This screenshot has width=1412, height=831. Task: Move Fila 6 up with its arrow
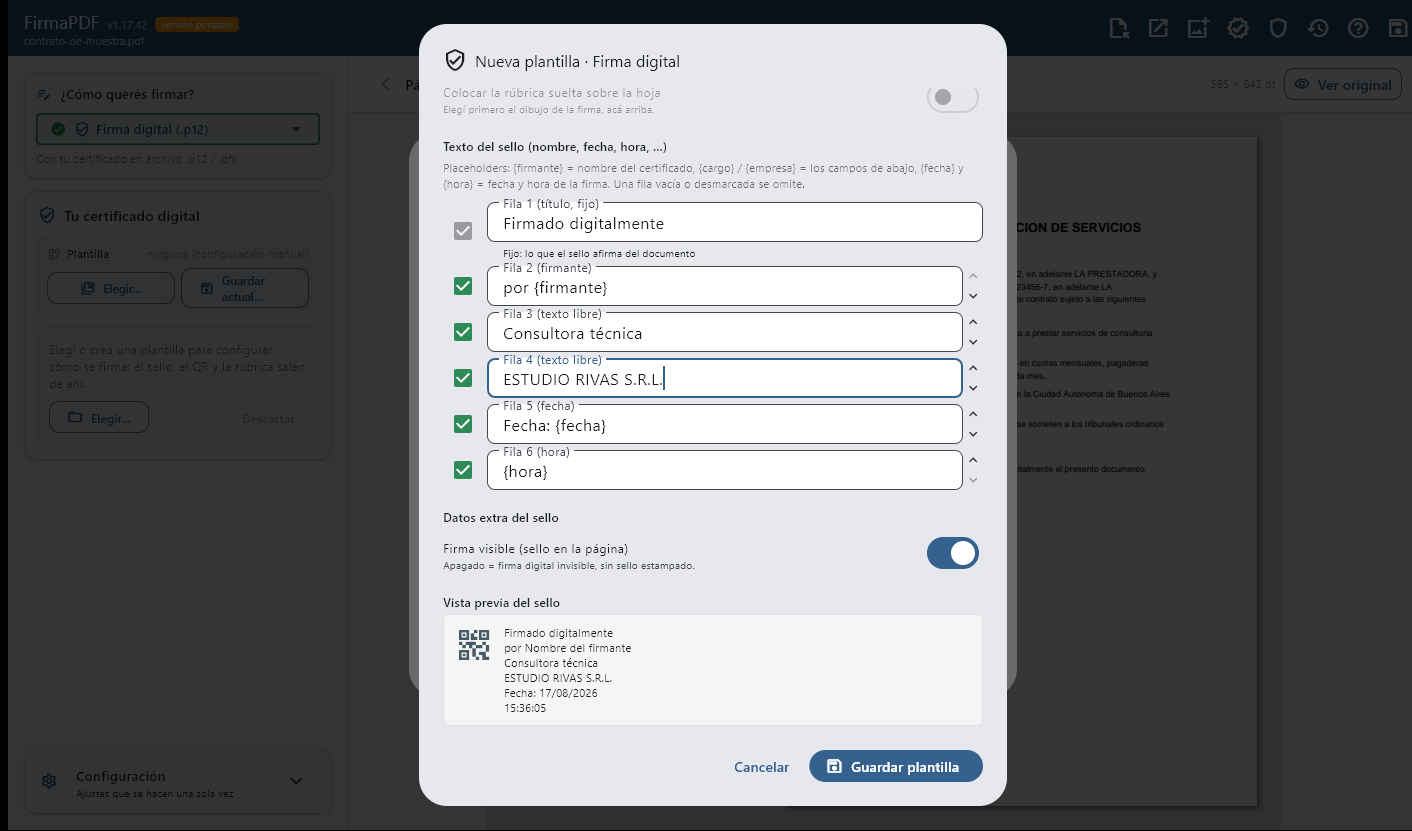[x=973, y=460]
